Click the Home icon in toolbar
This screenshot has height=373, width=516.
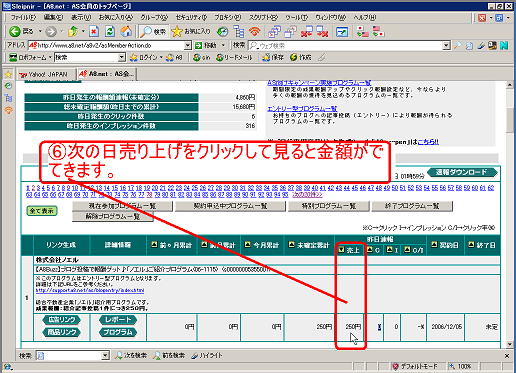pyautogui.click(x=126, y=32)
